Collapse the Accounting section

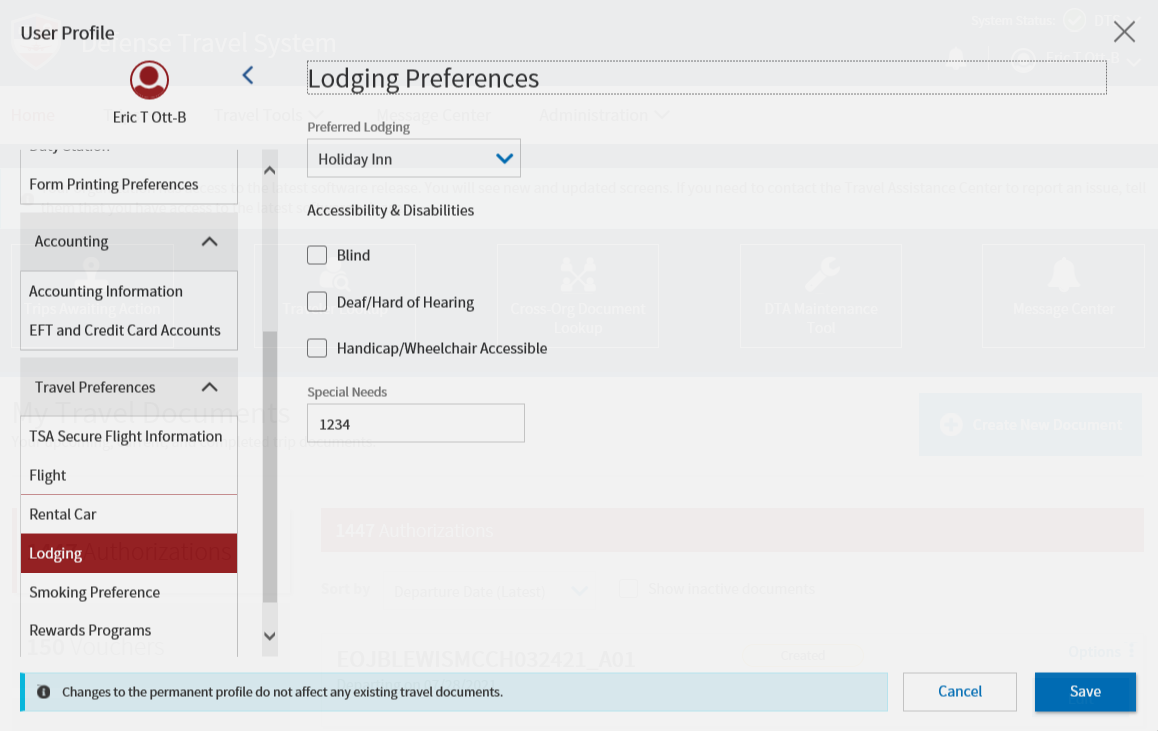pos(209,241)
